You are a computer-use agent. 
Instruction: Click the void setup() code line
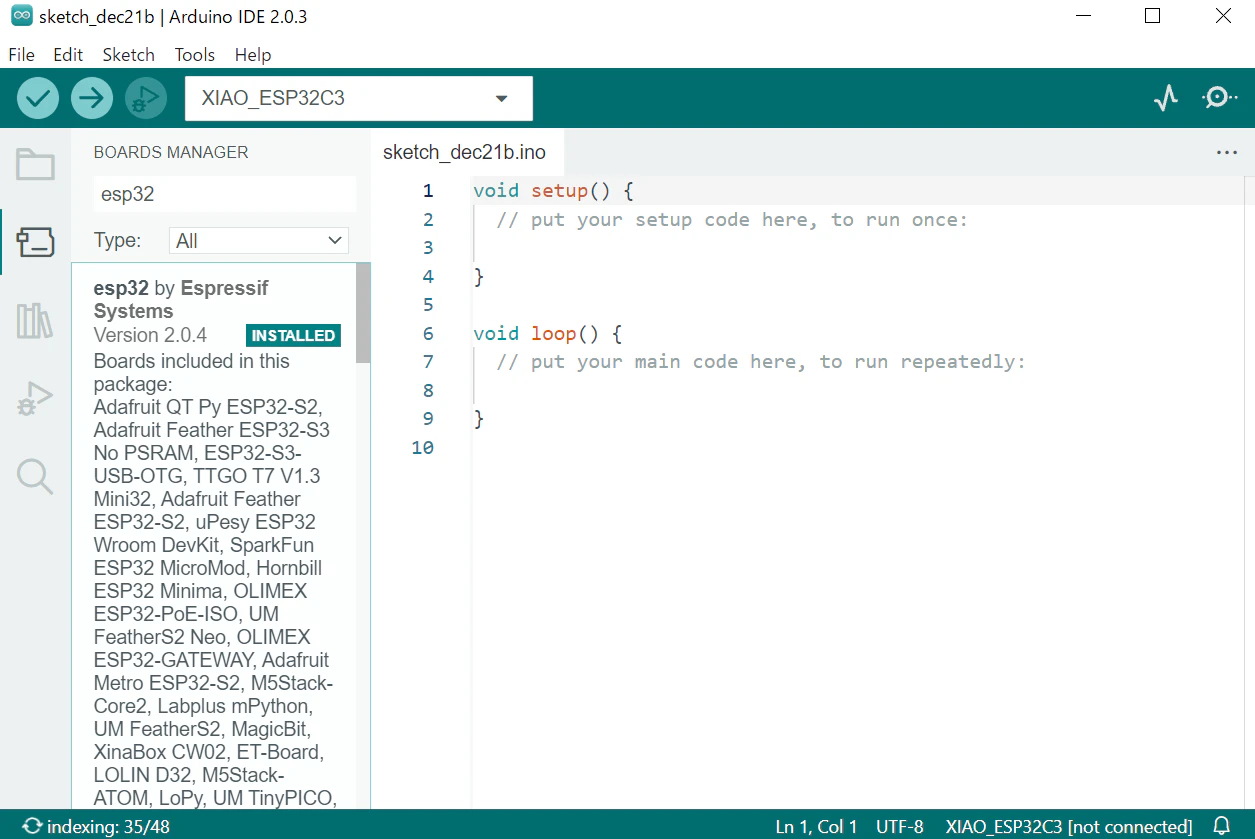coord(553,190)
